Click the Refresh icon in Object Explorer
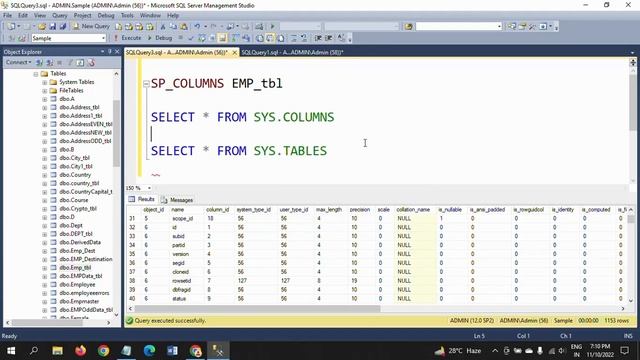Viewport: 640px width, 360px height. tap(80, 62)
